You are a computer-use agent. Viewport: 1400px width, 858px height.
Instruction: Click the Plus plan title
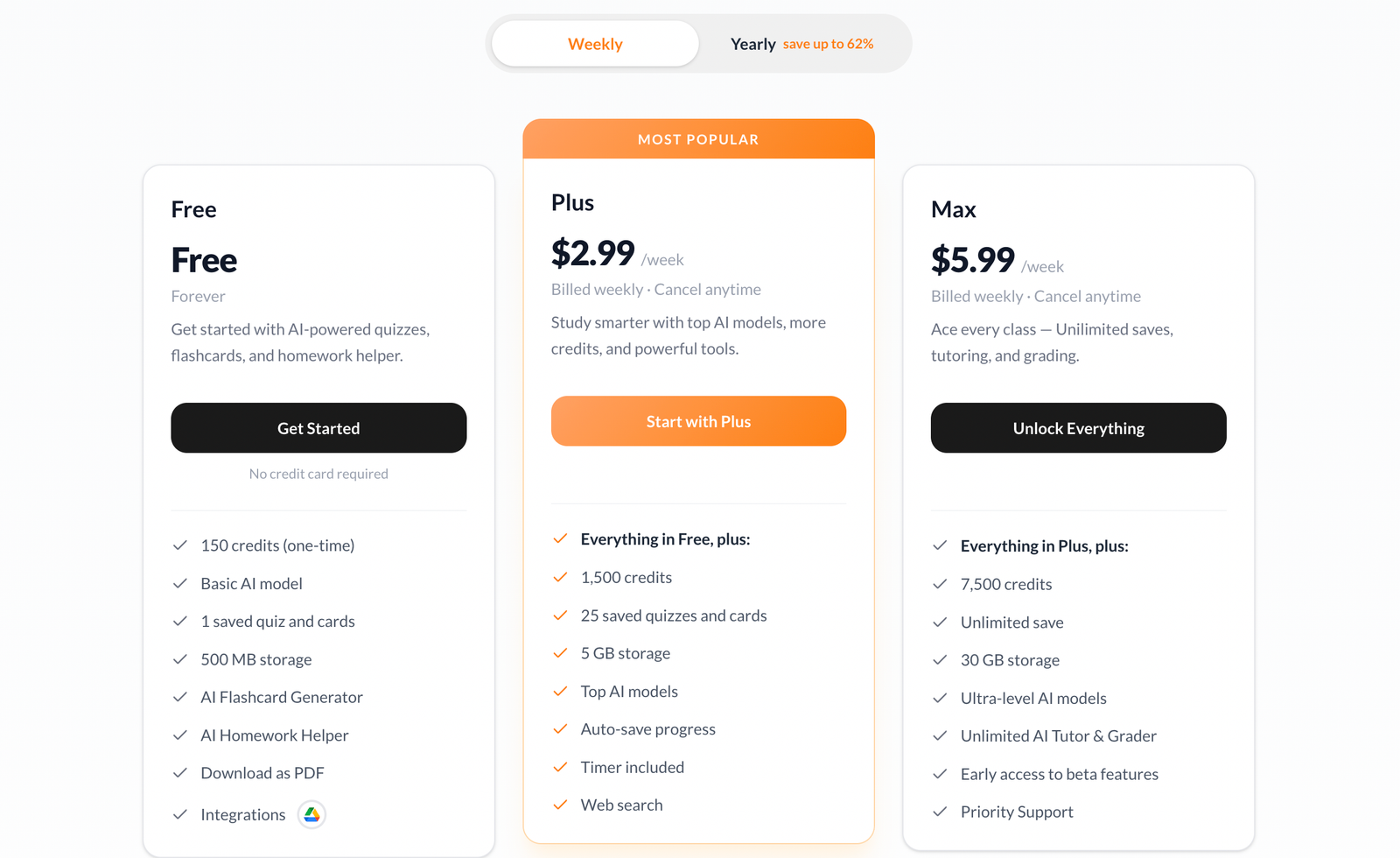572,203
